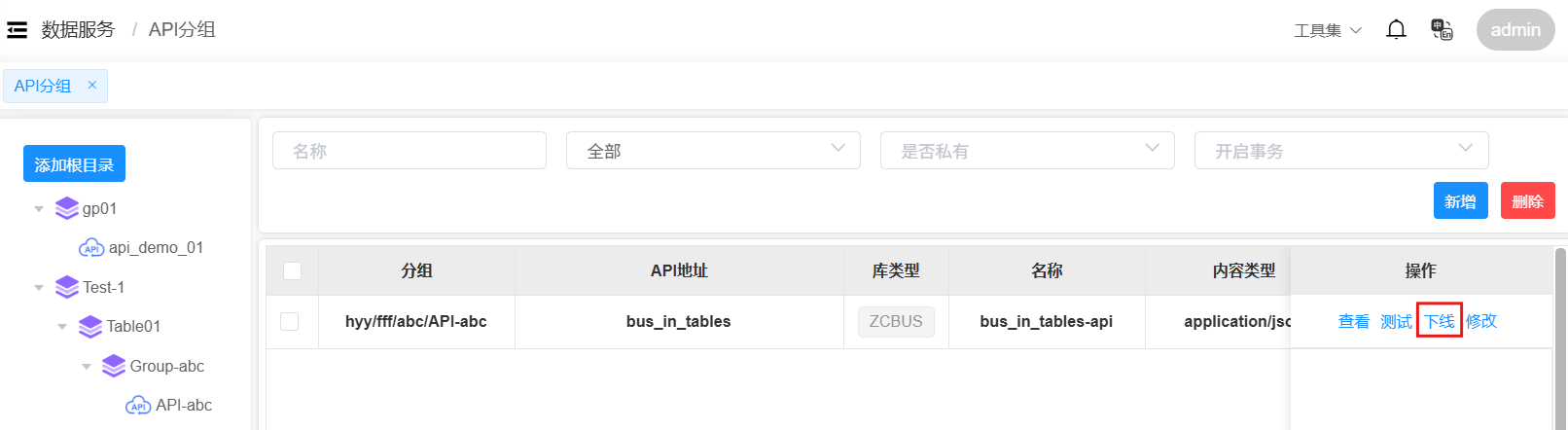The height and width of the screenshot is (430, 1568).
Task: Open the 工具集 menu
Action: (x=1327, y=30)
